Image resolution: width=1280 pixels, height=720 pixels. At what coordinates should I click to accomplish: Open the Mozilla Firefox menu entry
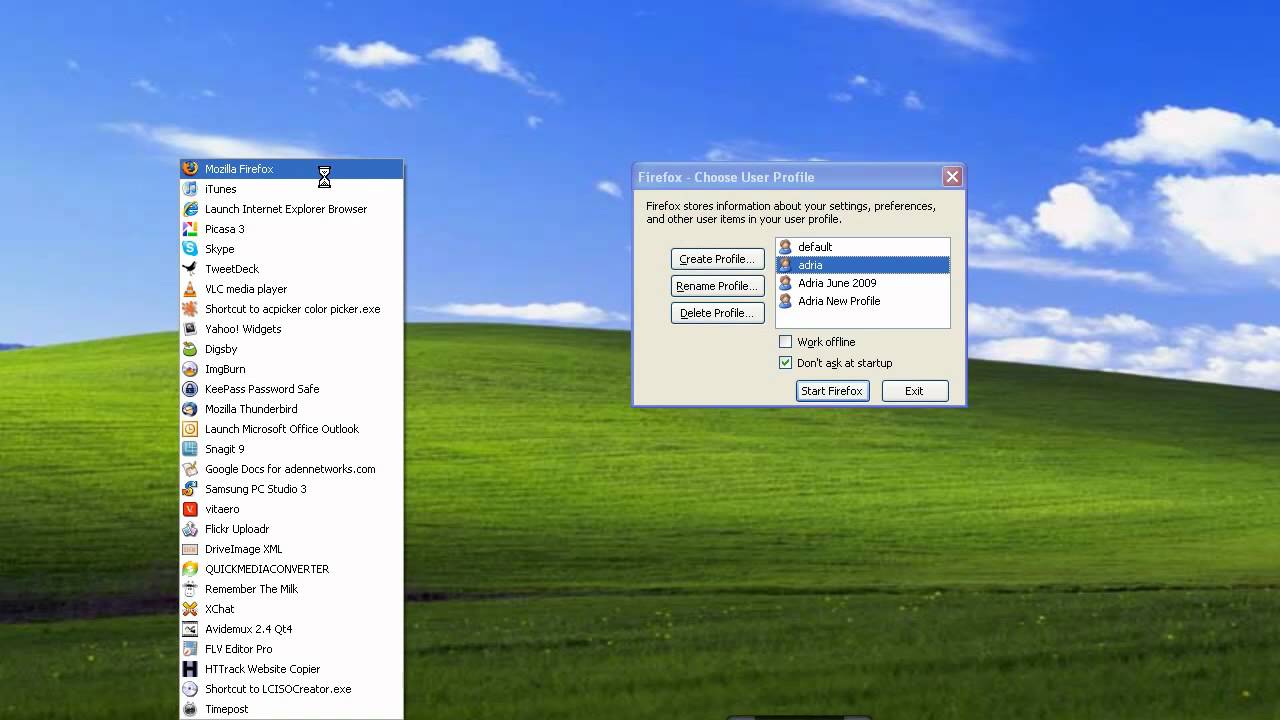(292, 169)
